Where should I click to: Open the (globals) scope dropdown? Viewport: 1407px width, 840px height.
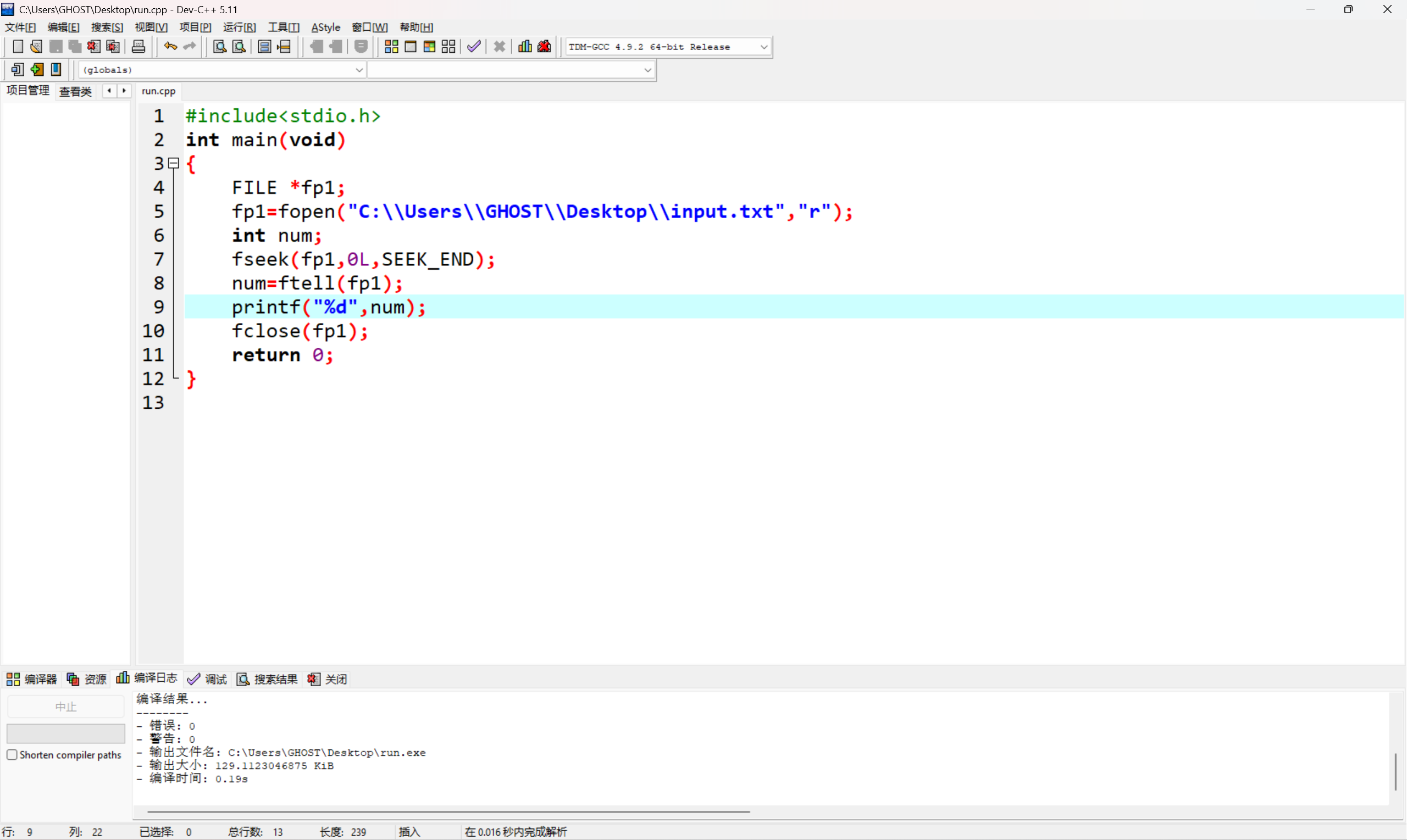coord(358,70)
